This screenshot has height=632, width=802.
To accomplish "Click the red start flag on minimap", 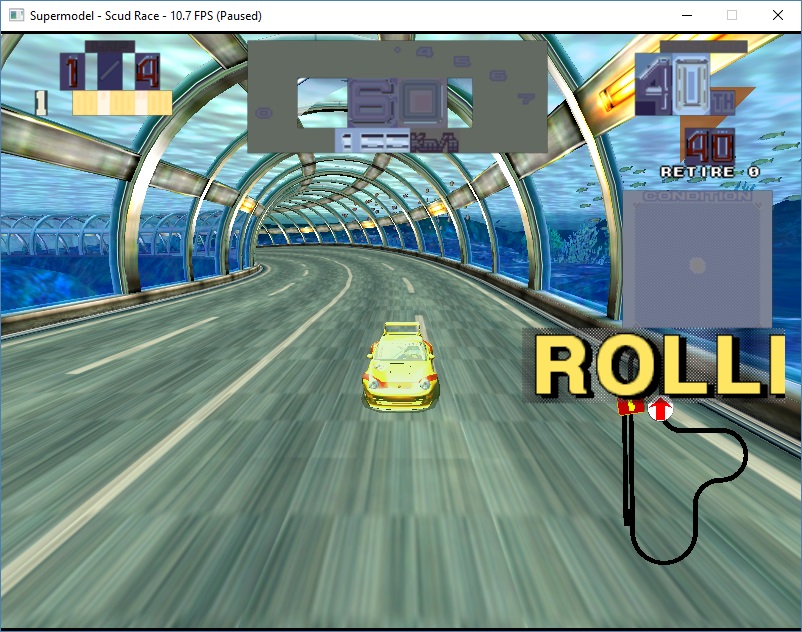I will click(x=631, y=407).
